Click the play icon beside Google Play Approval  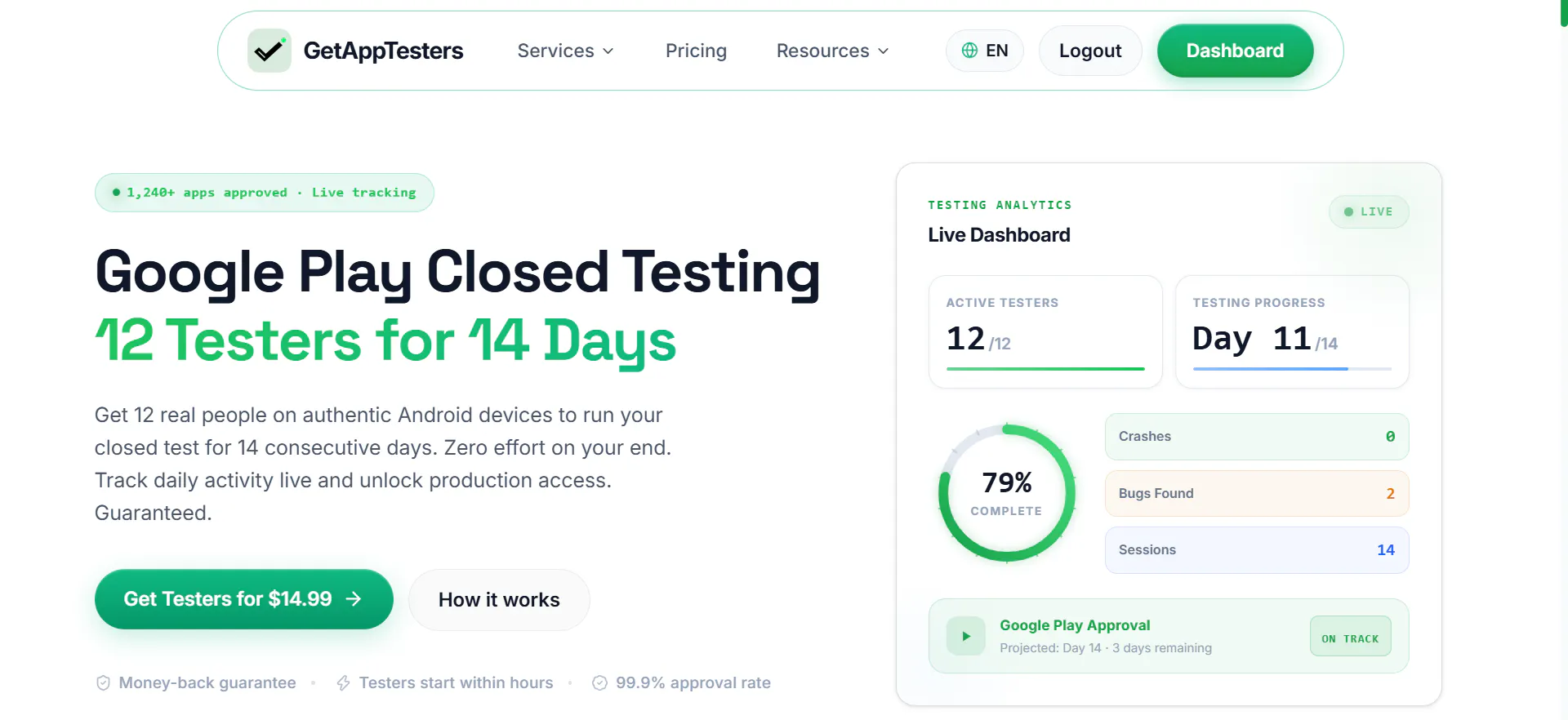(966, 636)
